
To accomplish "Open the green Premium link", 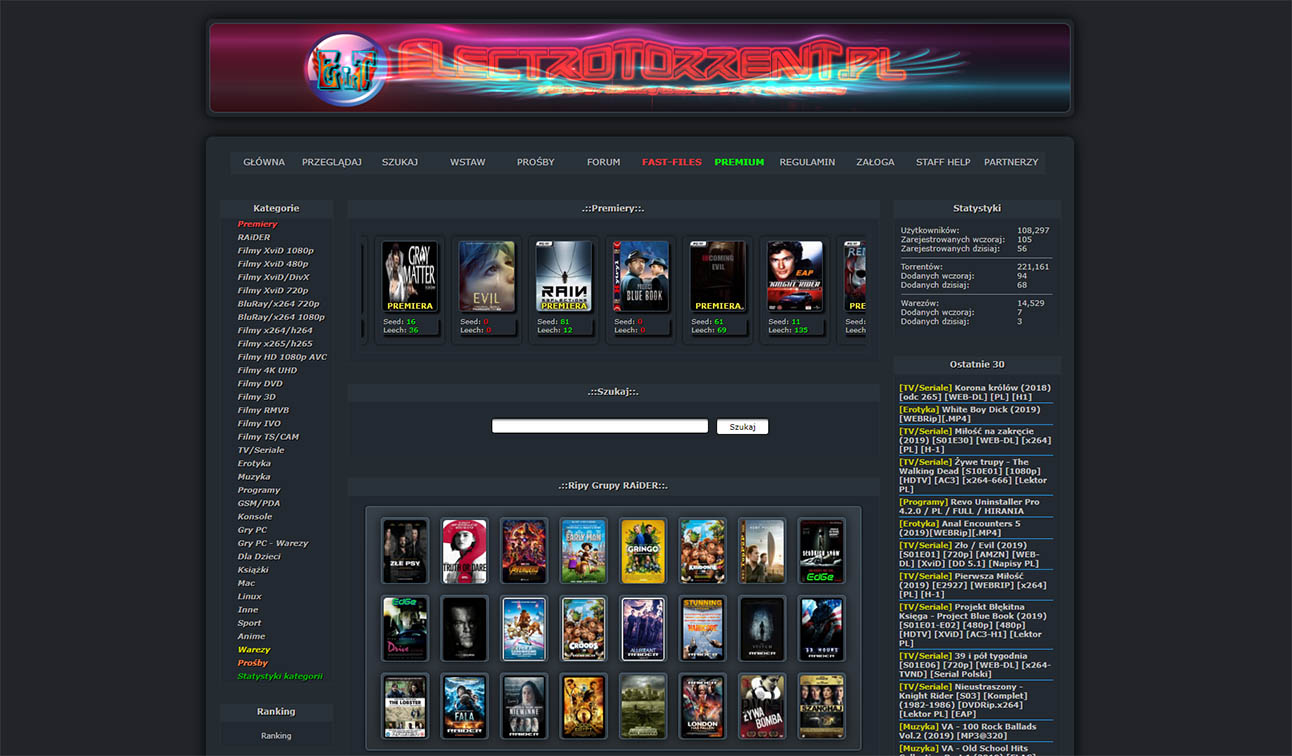I will (739, 162).
